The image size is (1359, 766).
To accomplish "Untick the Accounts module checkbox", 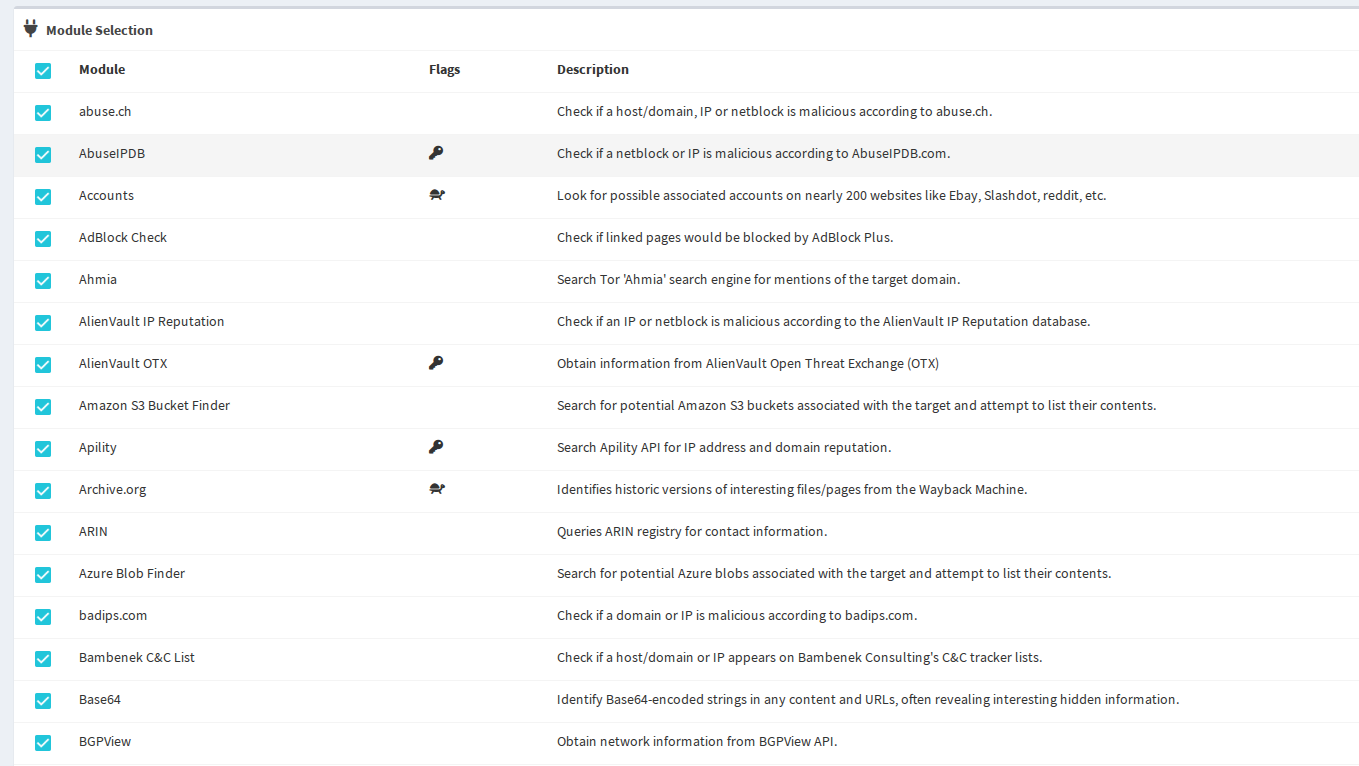I will (x=43, y=197).
